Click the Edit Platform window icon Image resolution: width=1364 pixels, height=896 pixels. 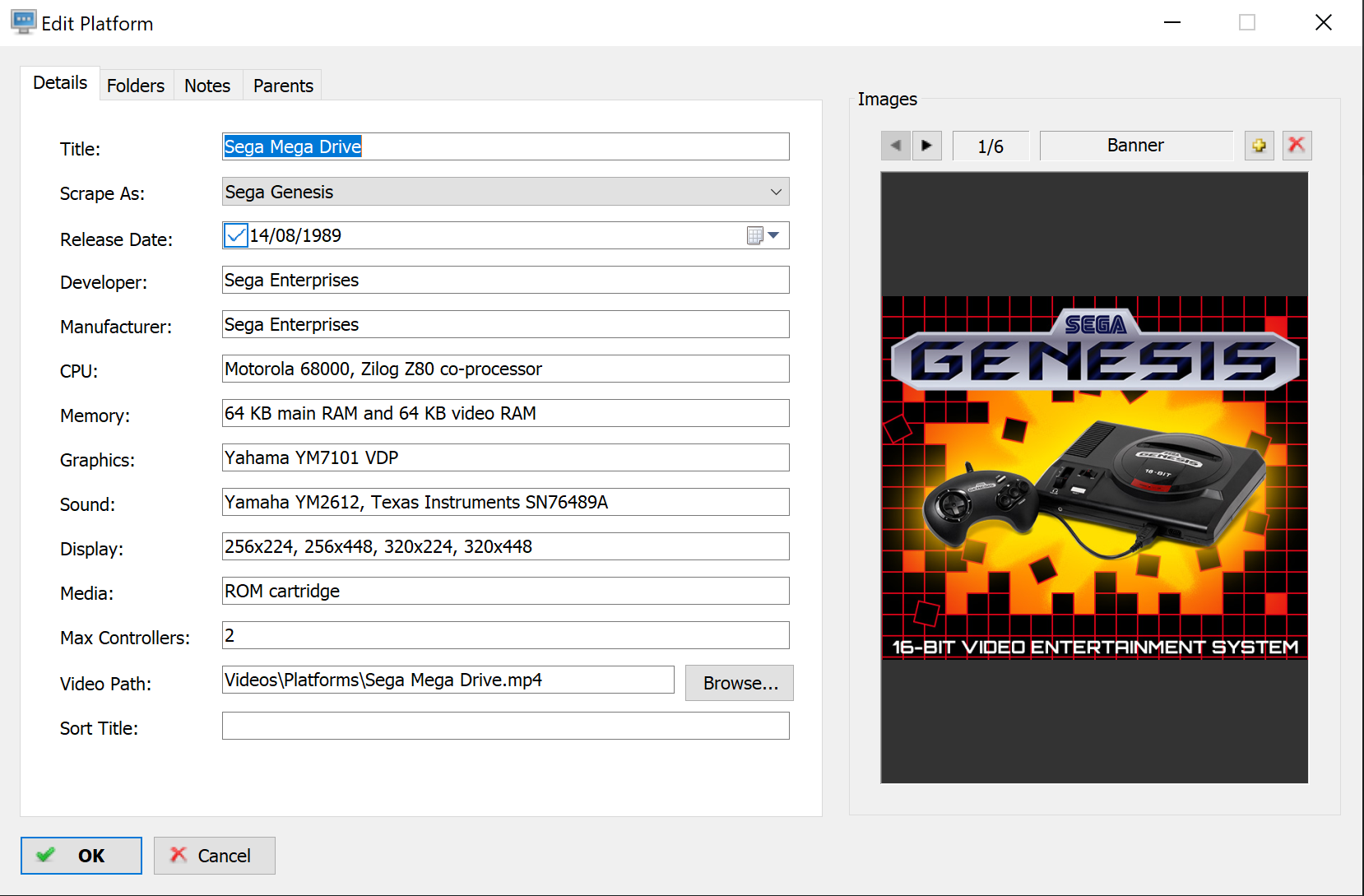pos(23,22)
